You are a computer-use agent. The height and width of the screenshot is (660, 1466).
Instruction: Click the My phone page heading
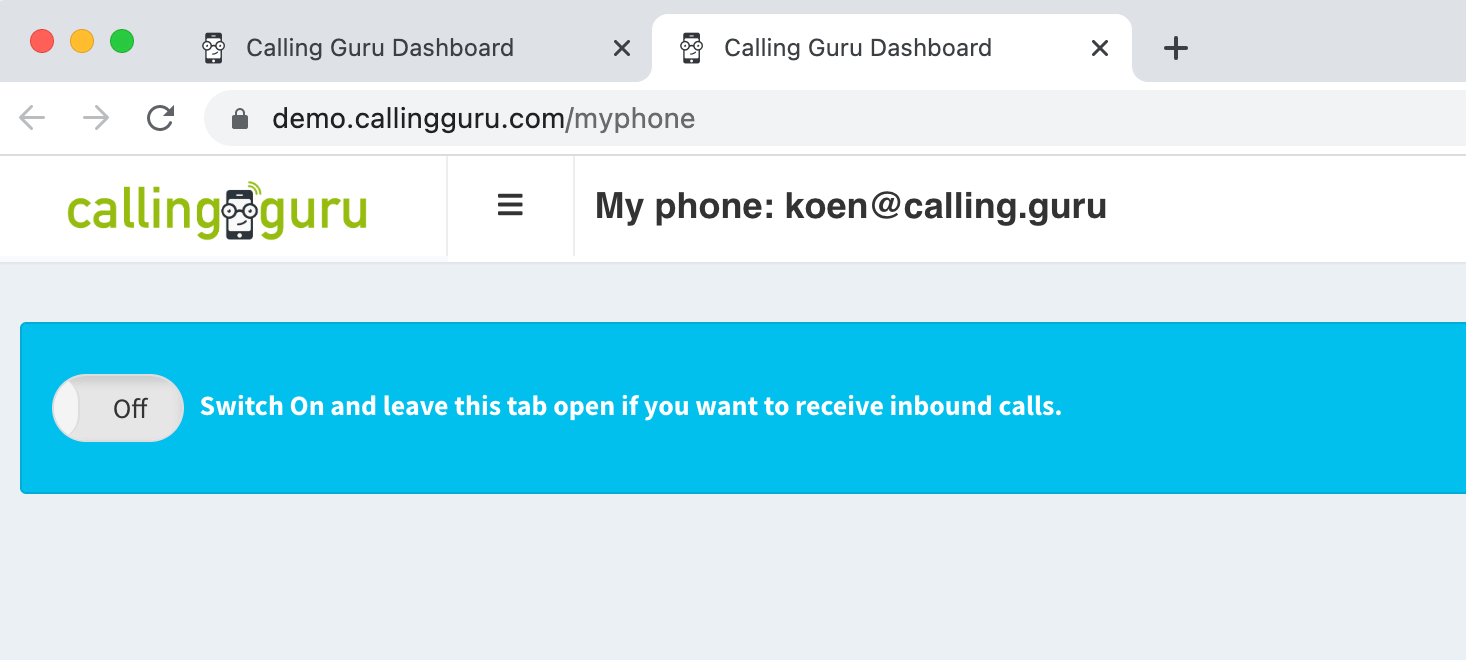point(851,206)
